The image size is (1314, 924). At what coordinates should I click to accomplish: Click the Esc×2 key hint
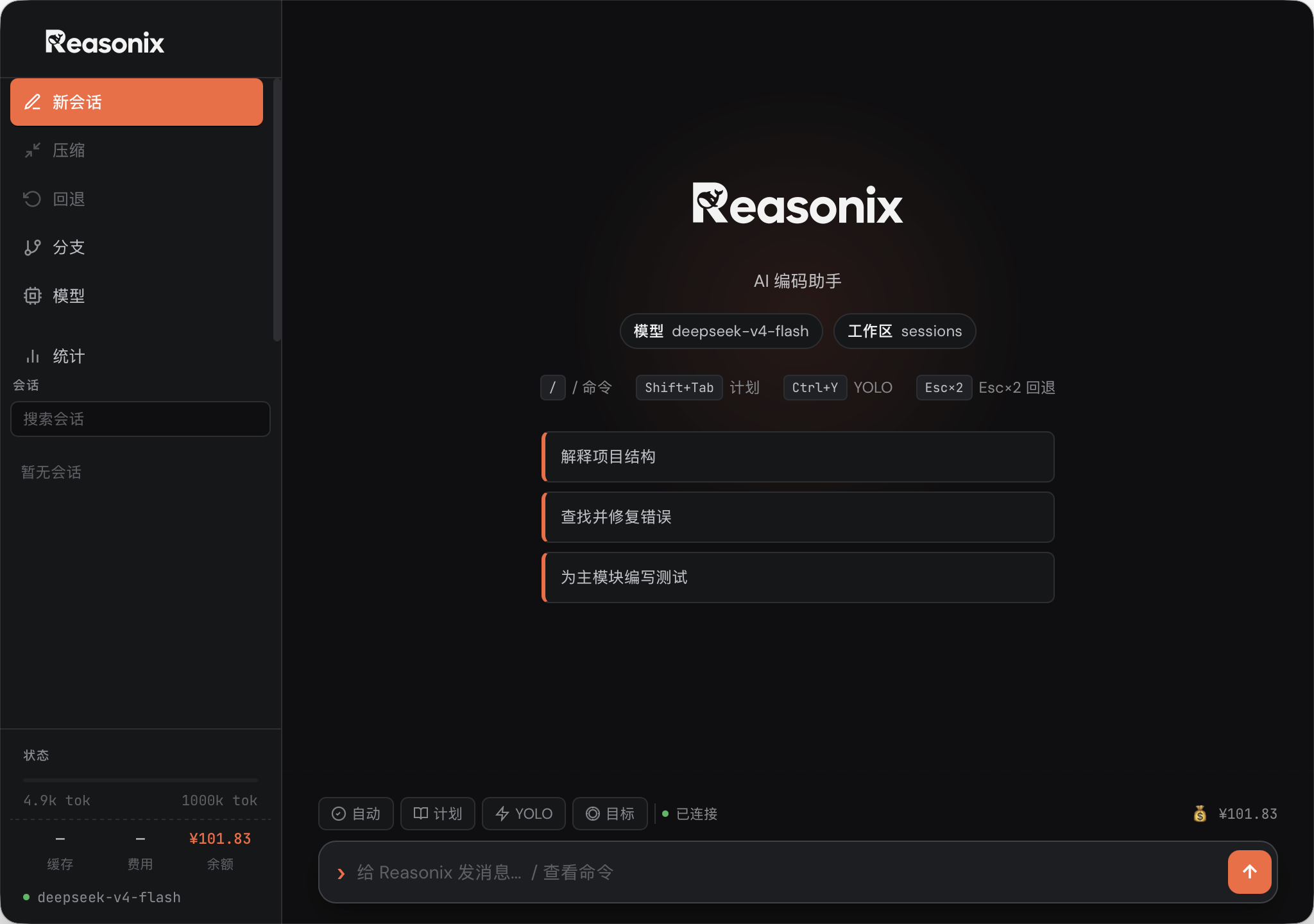pyautogui.click(x=944, y=388)
